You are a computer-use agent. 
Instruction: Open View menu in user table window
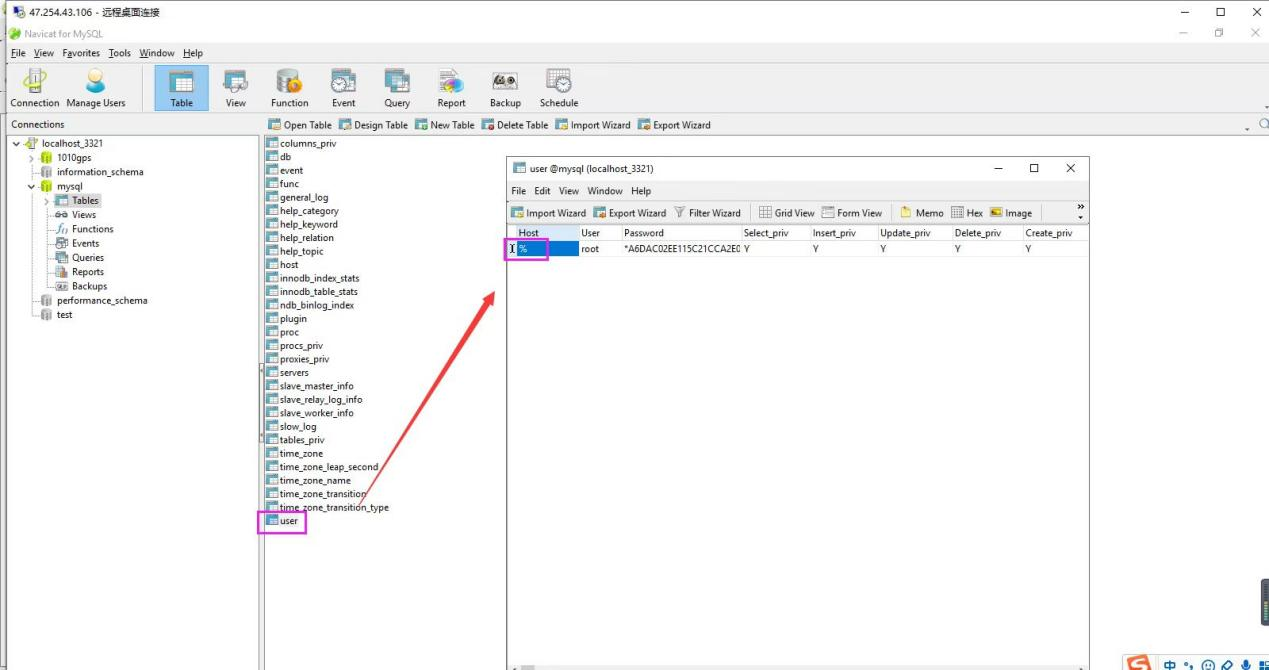click(569, 191)
